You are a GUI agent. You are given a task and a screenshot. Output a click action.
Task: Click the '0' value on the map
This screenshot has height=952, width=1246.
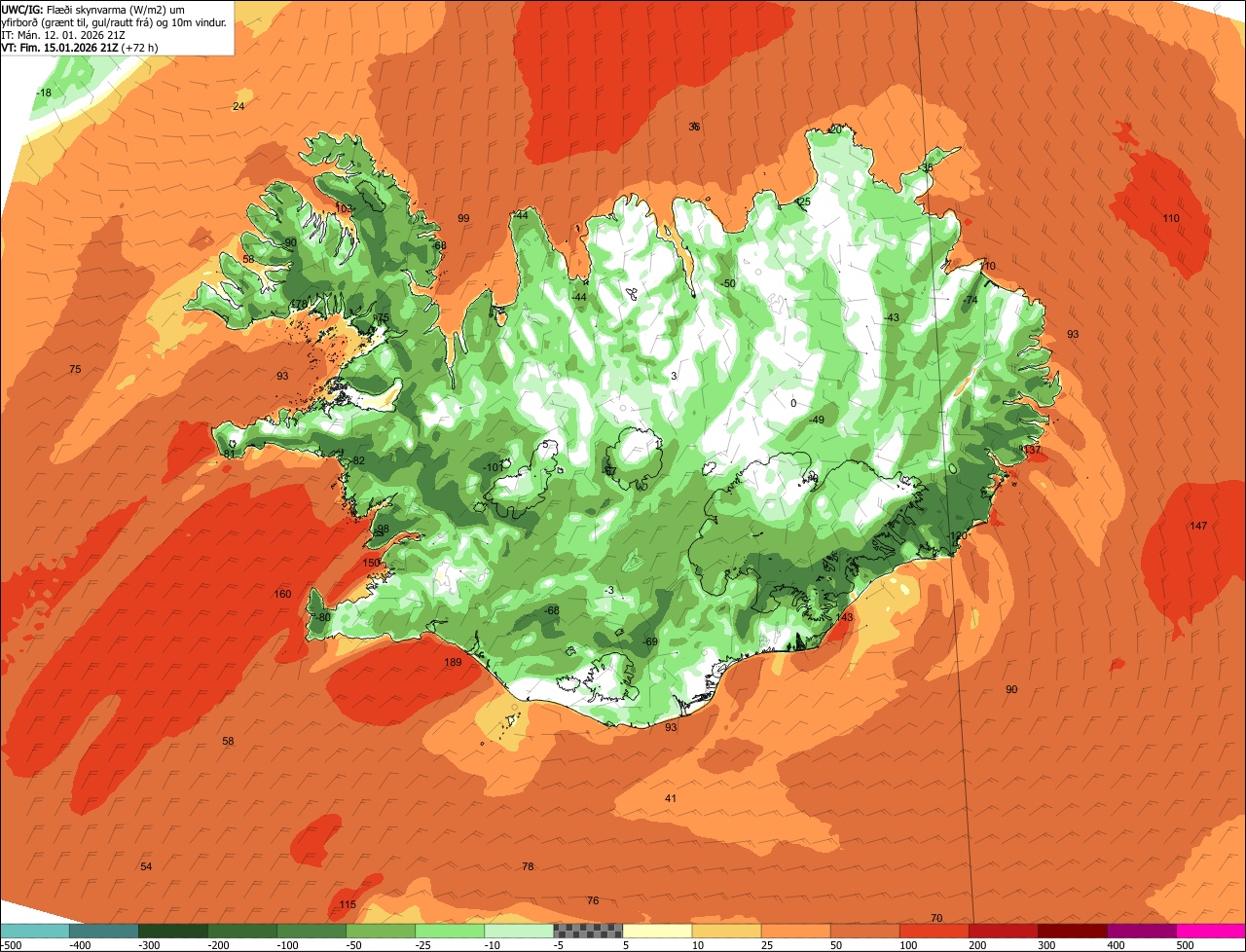(793, 403)
